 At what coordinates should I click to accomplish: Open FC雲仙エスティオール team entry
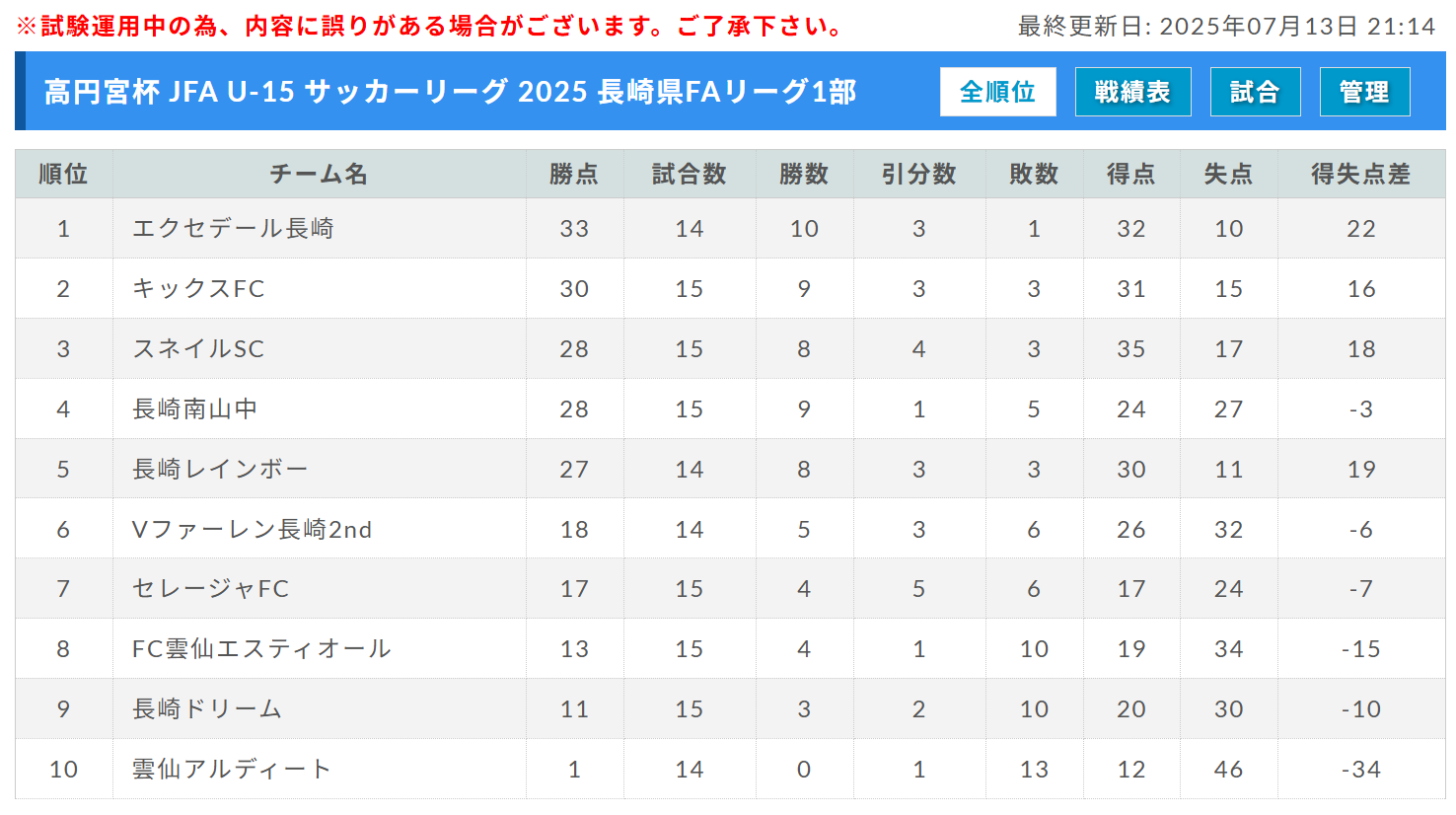[x=262, y=649]
